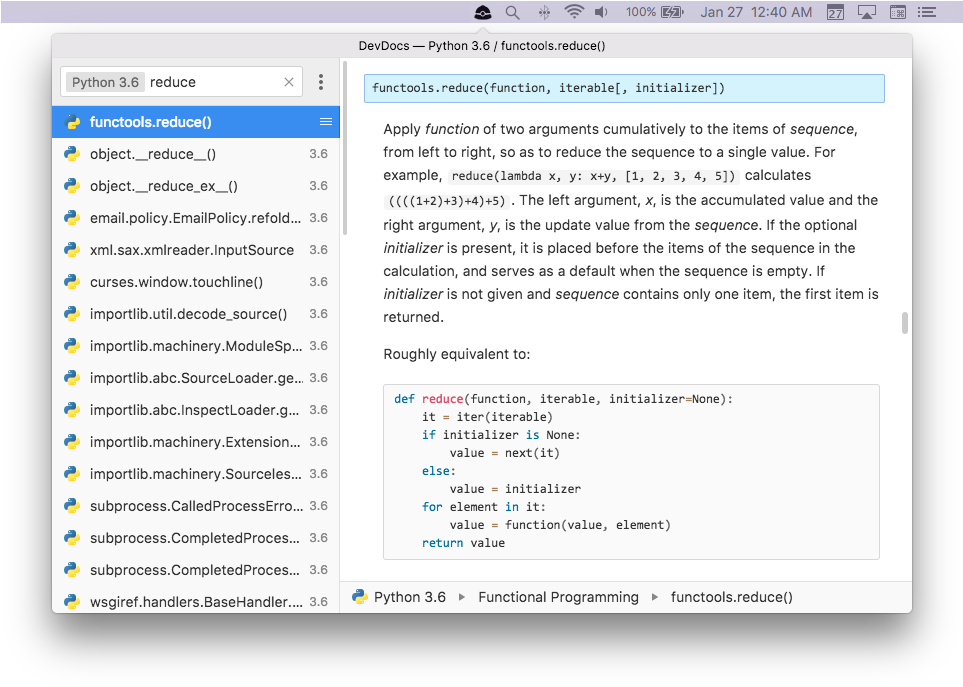The image size is (963, 687).
Task: Click Functional Programming breadcrumb
Action: (558, 597)
